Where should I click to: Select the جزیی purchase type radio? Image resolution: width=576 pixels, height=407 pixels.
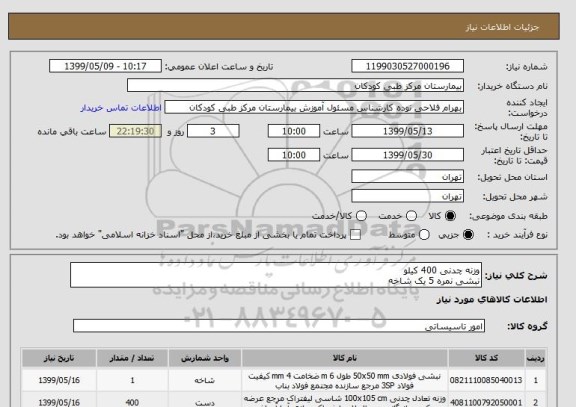pyautogui.click(x=468, y=235)
